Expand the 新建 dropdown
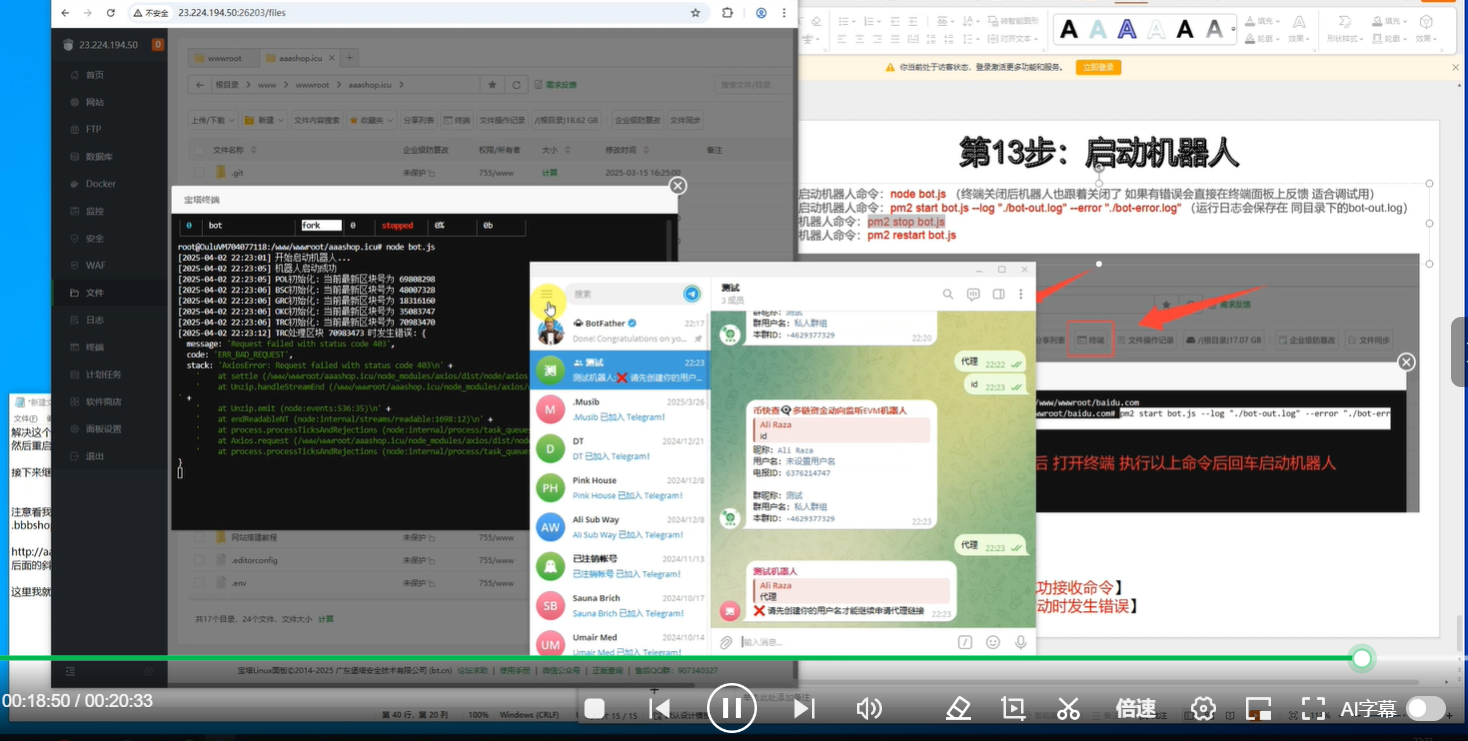1468x741 pixels. [265, 120]
